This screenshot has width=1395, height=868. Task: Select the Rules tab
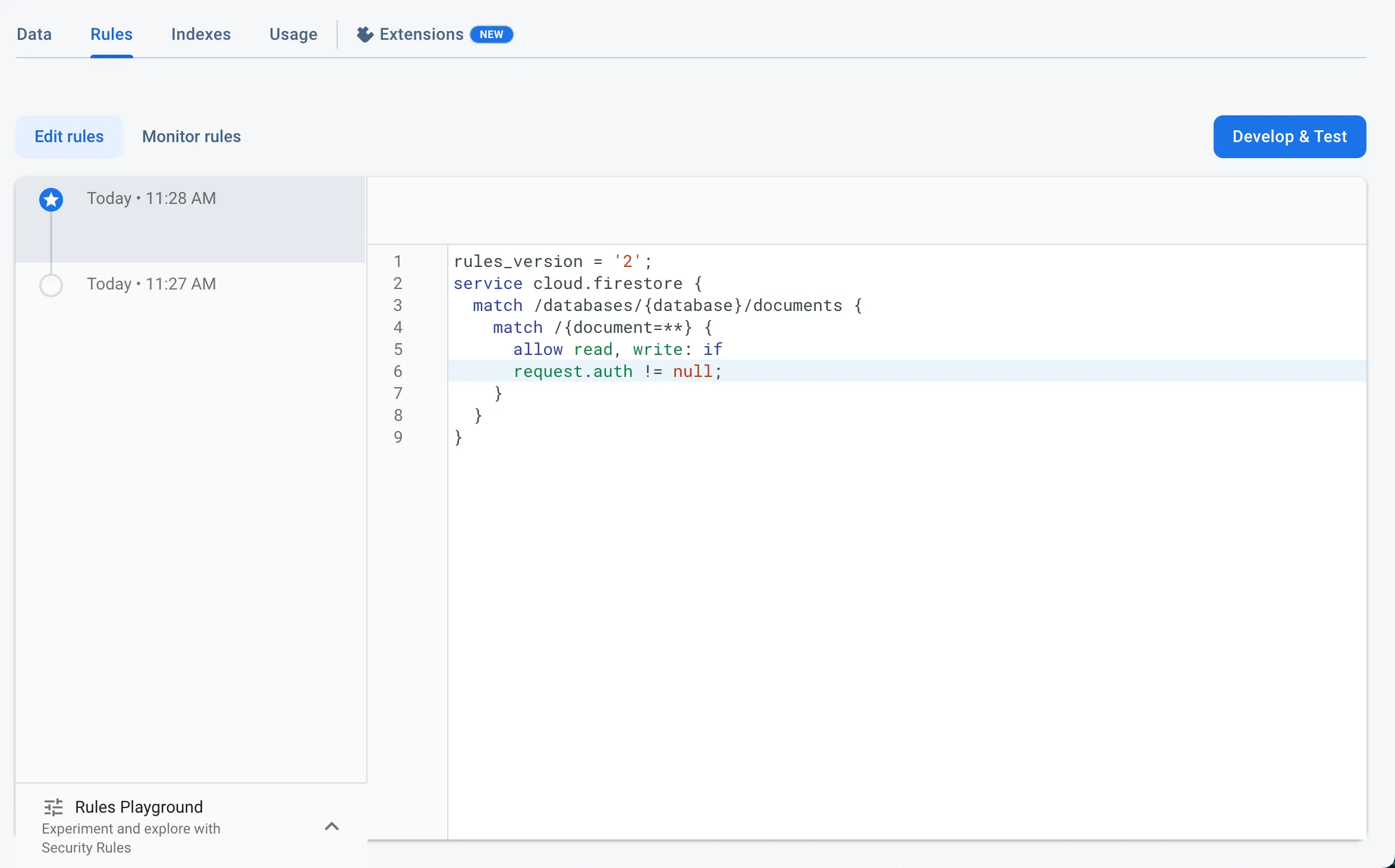point(111,34)
